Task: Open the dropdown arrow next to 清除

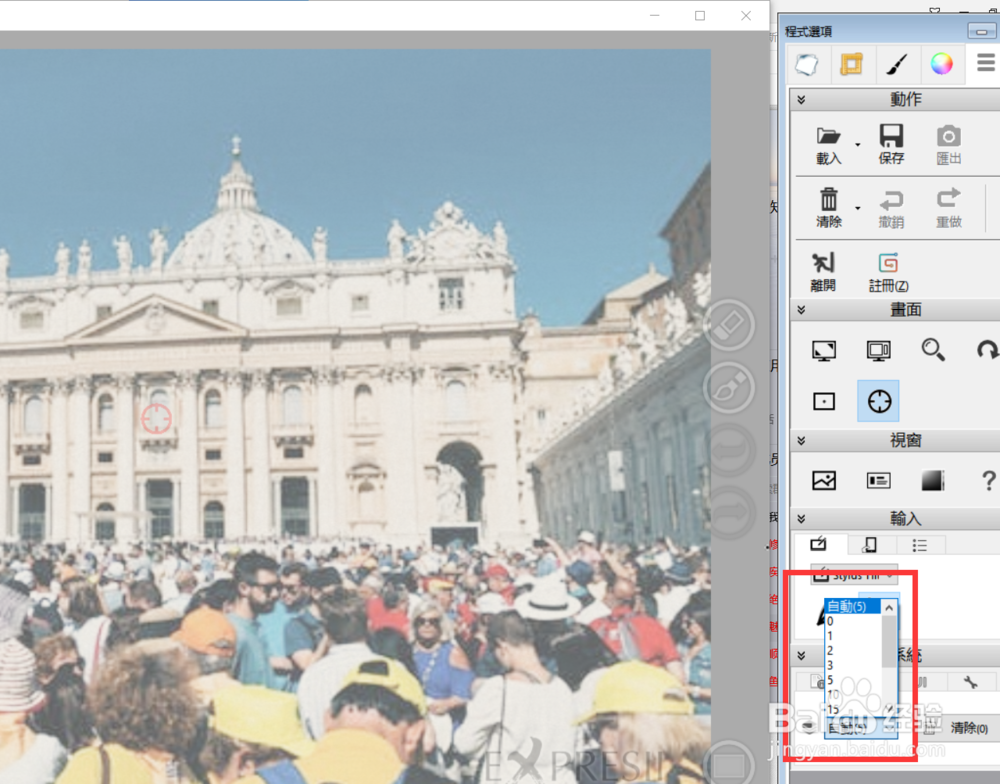Action: [857, 208]
